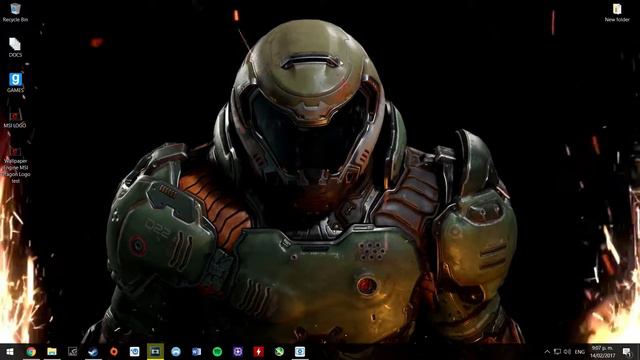Click the highlighted active taskbar app
This screenshot has width=640, height=360.
155,351
